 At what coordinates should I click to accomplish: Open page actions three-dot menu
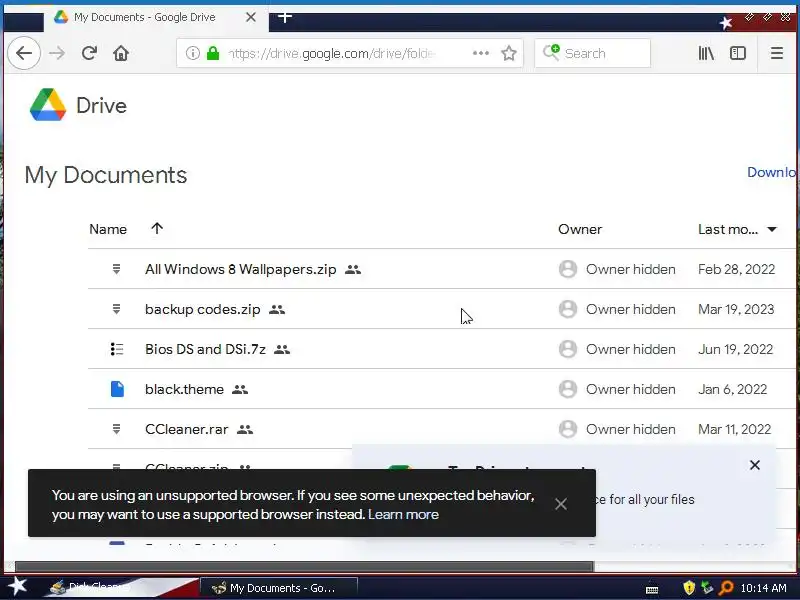pyautogui.click(x=481, y=53)
